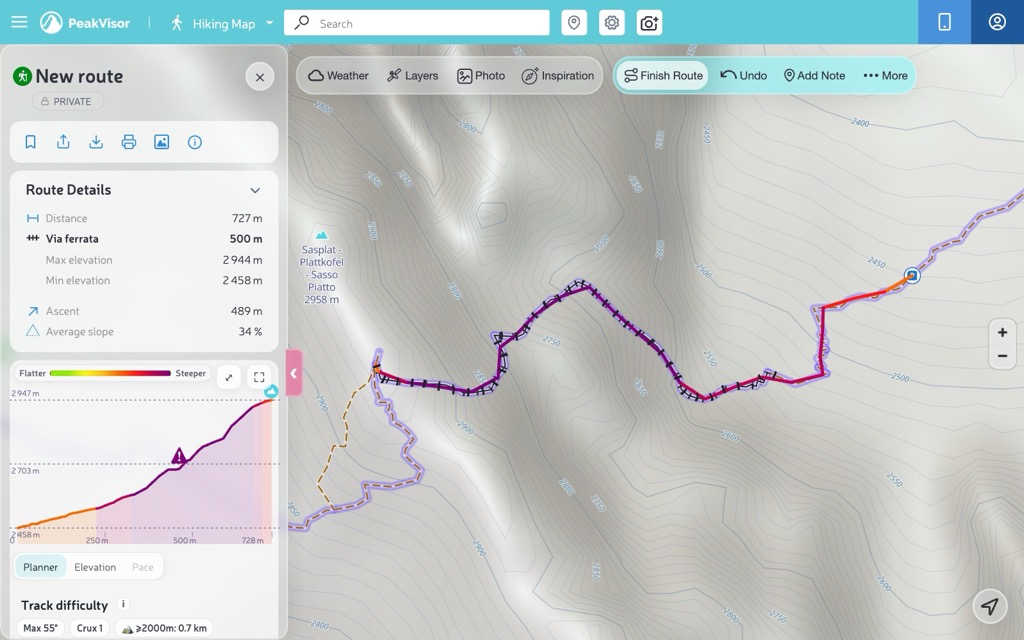
Task: Open route image export icon
Action: pyautogui.click(x=161, y=142)
